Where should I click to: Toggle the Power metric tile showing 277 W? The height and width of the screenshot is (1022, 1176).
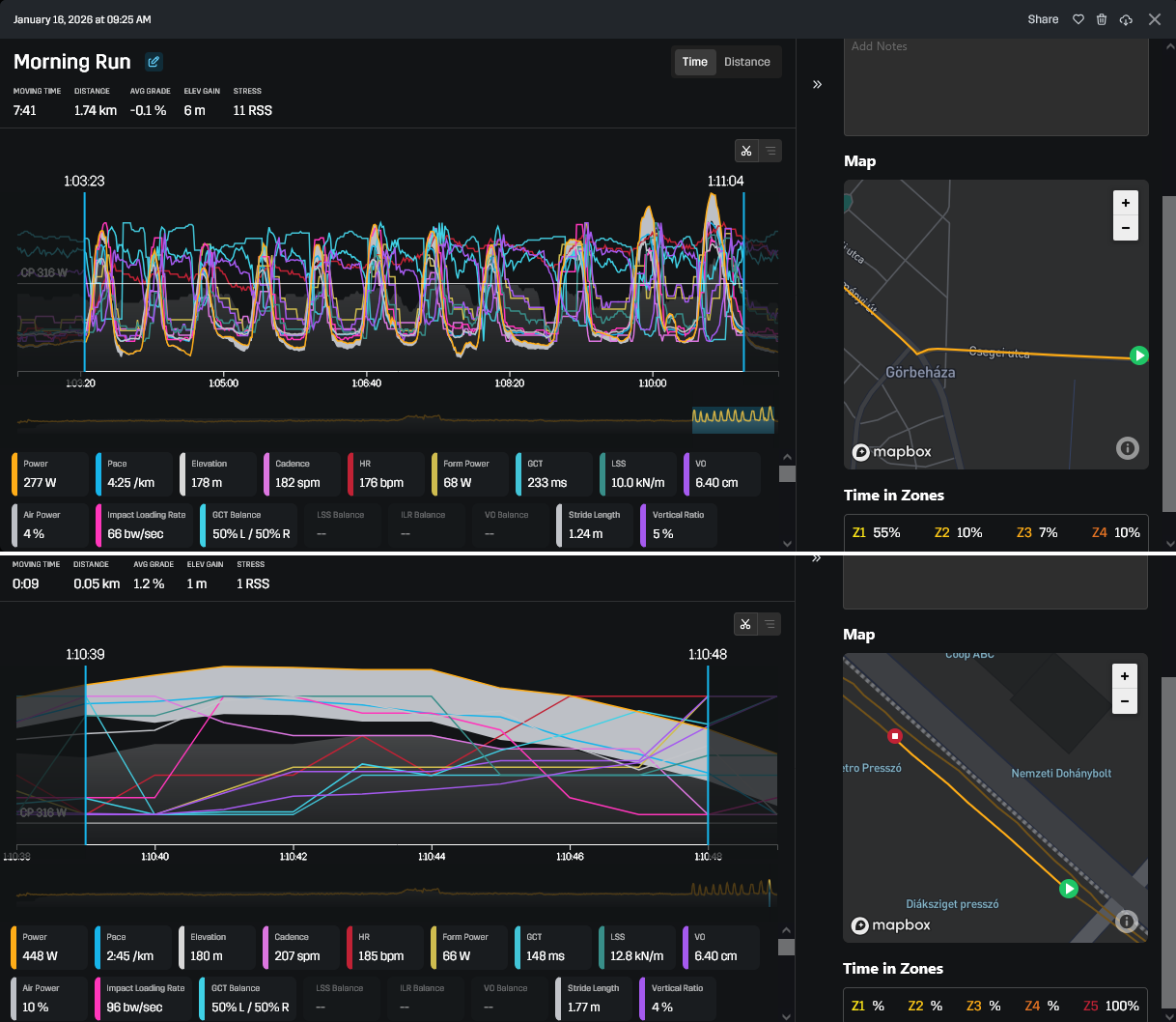pyautogui.click(x=49, y=474)
